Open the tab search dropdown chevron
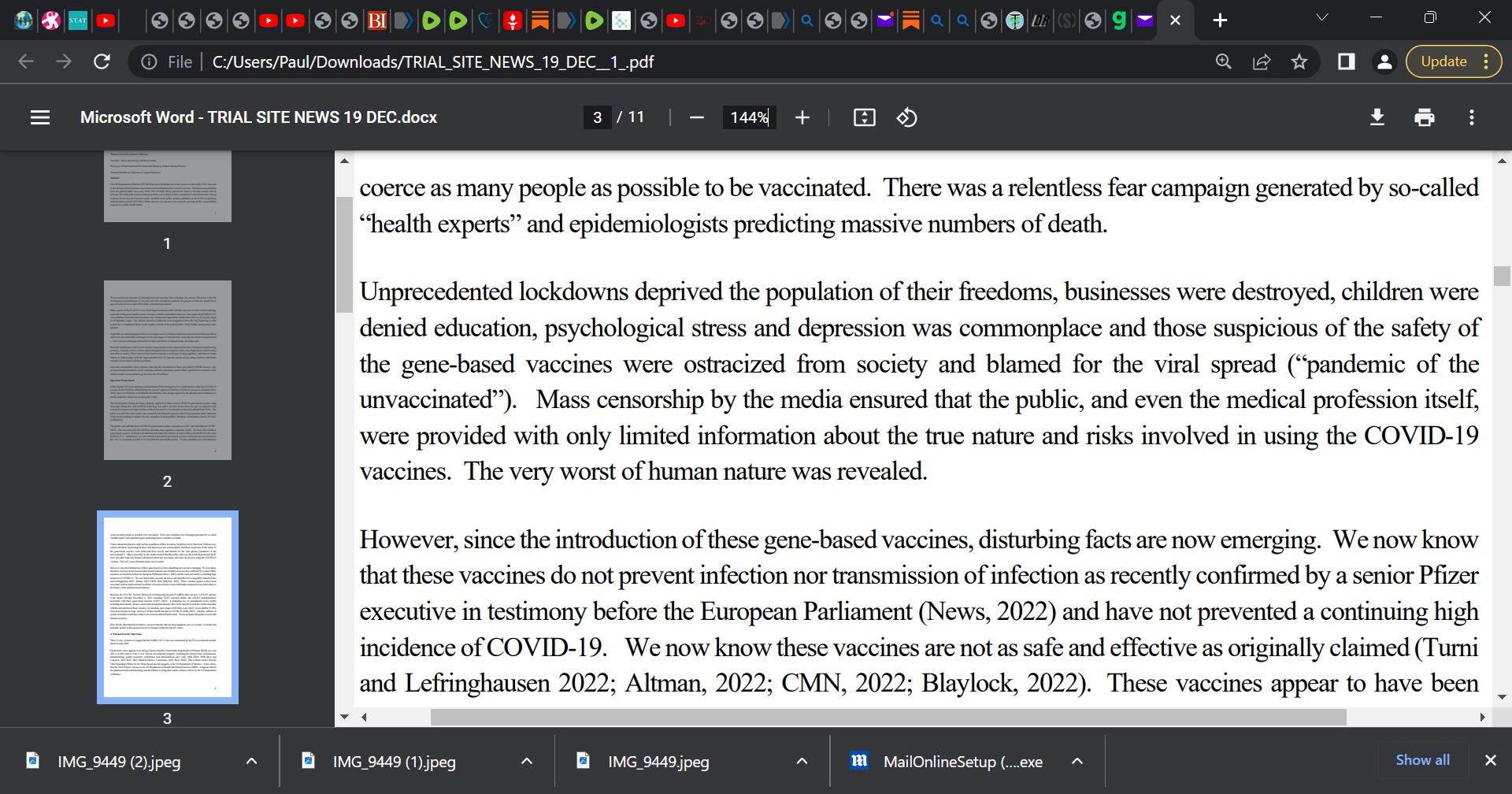This screenshot has height=794, width=1512. tap(1322, 17)
